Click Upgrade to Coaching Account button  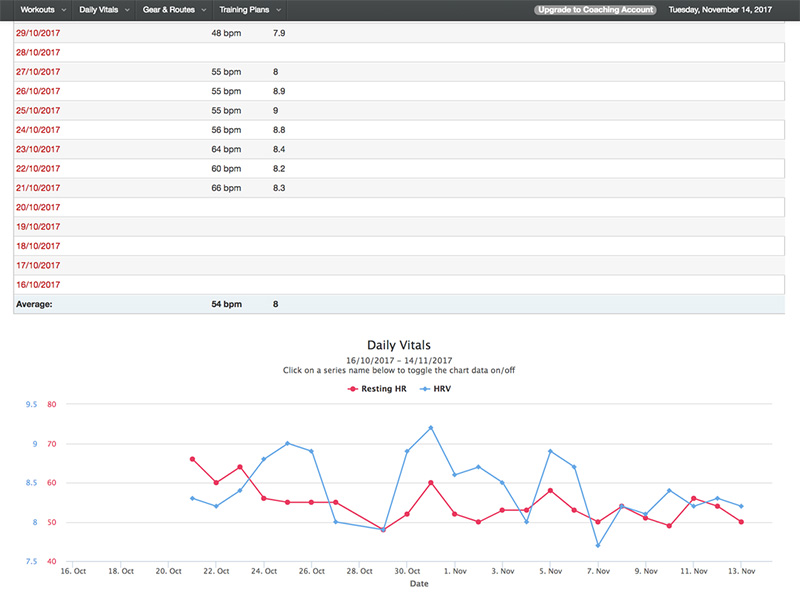(595, 10)
